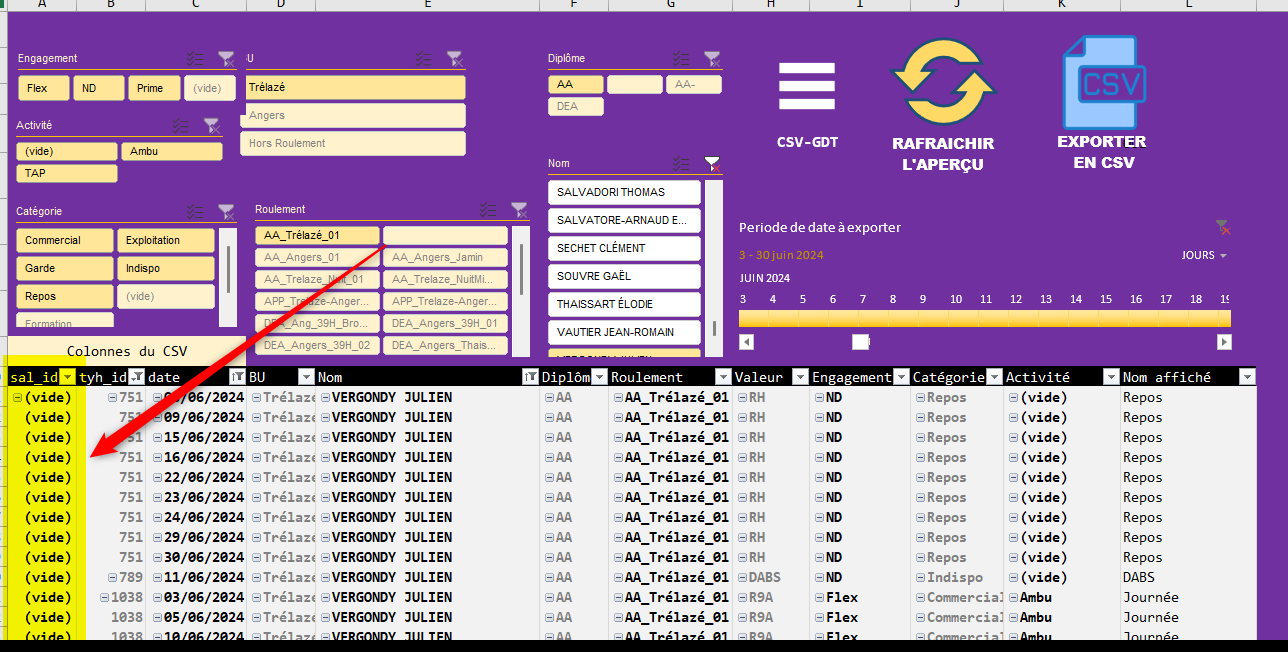This screenshot has height=652, width=1288.
Task: Open the tyh_id column filter dropdown
Action: click(136, 377)
